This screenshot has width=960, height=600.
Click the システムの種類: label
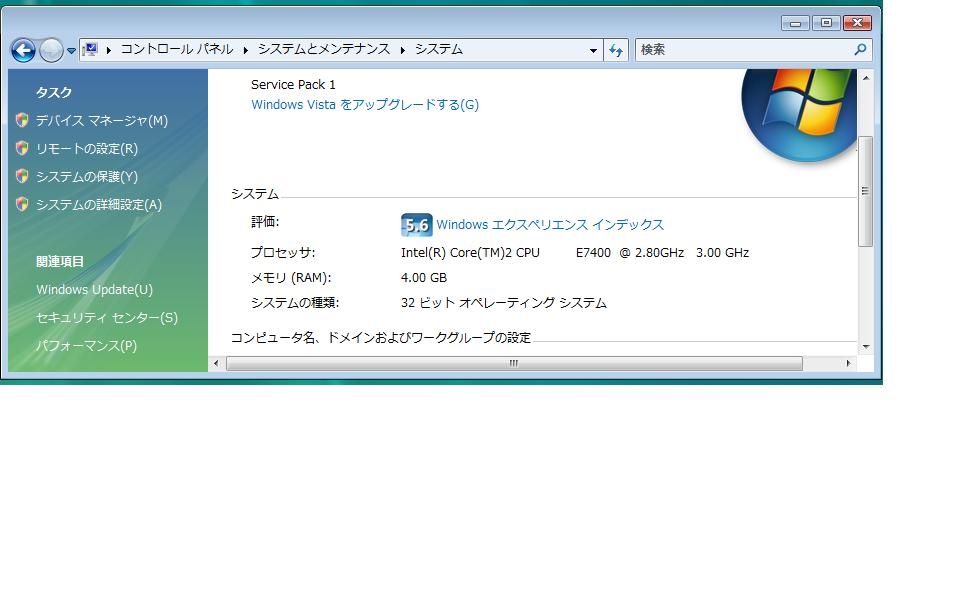tap(295, 302)
